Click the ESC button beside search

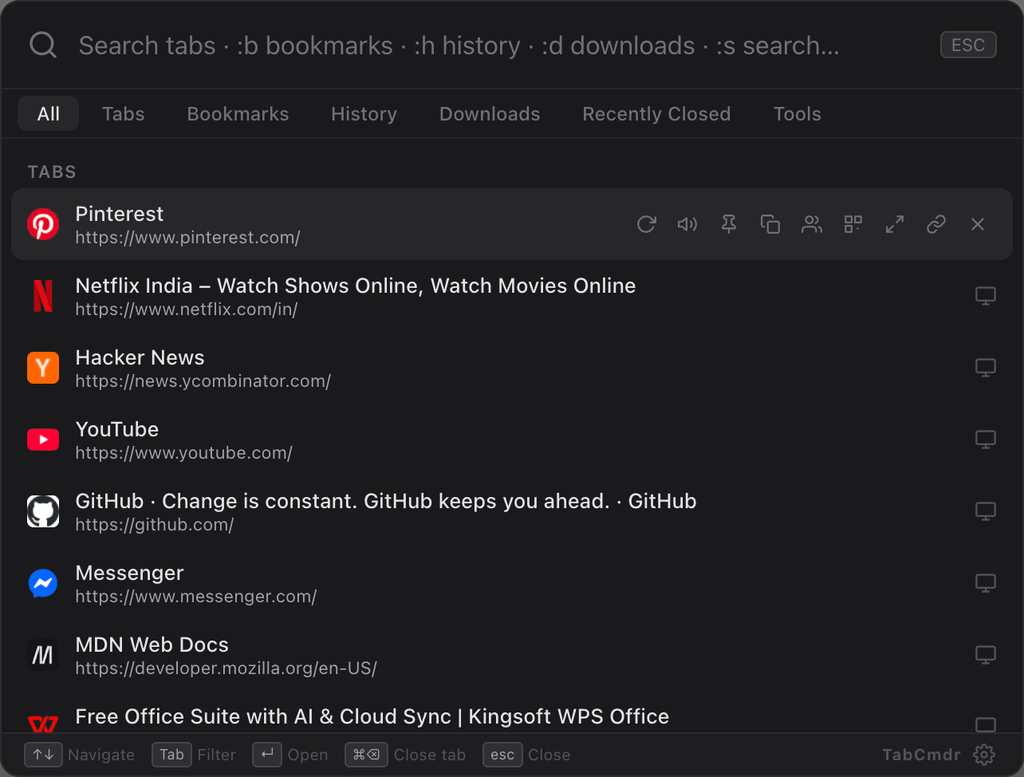[968, 45]
